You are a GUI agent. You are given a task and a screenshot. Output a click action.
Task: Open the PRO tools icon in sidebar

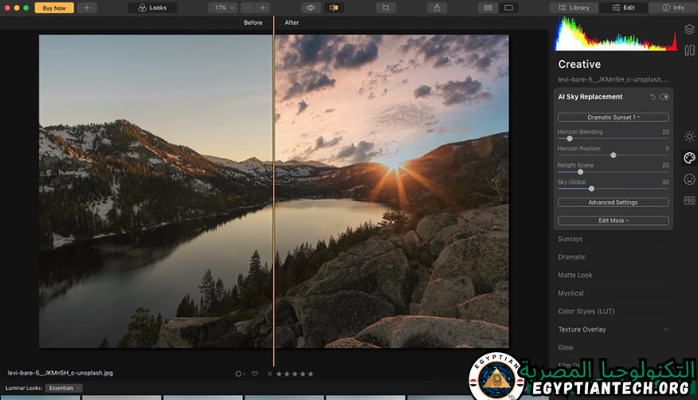coord(689,200)
